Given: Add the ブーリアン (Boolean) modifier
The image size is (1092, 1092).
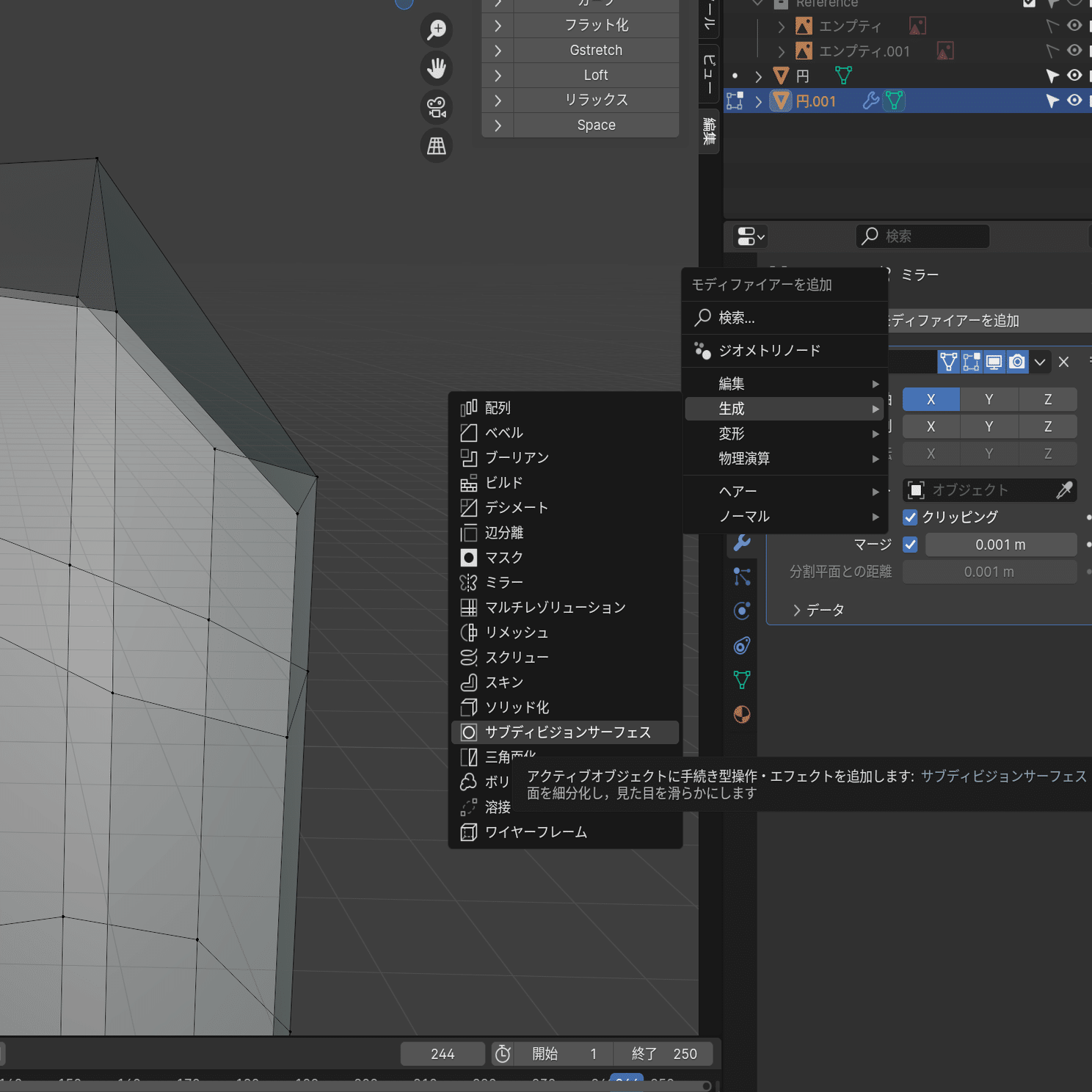Looking at the screenshot, I should (x=565, y=458).
